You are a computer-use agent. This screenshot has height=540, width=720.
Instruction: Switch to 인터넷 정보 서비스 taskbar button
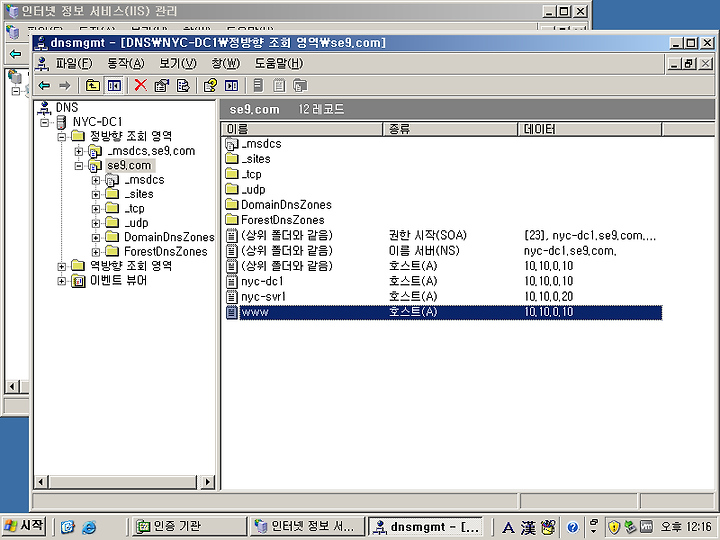point(307,526)
